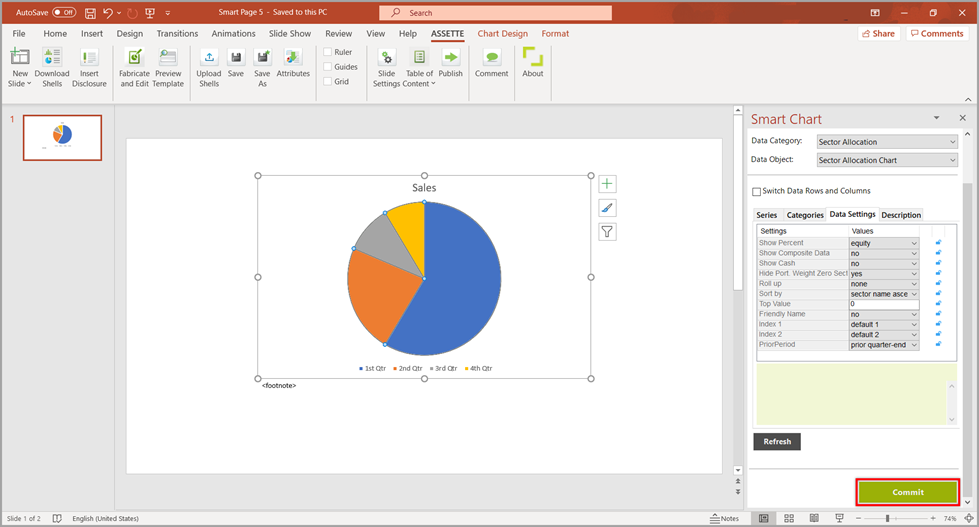Click the Upload Shells icon

pyautogui.click(x=209, y=57)
